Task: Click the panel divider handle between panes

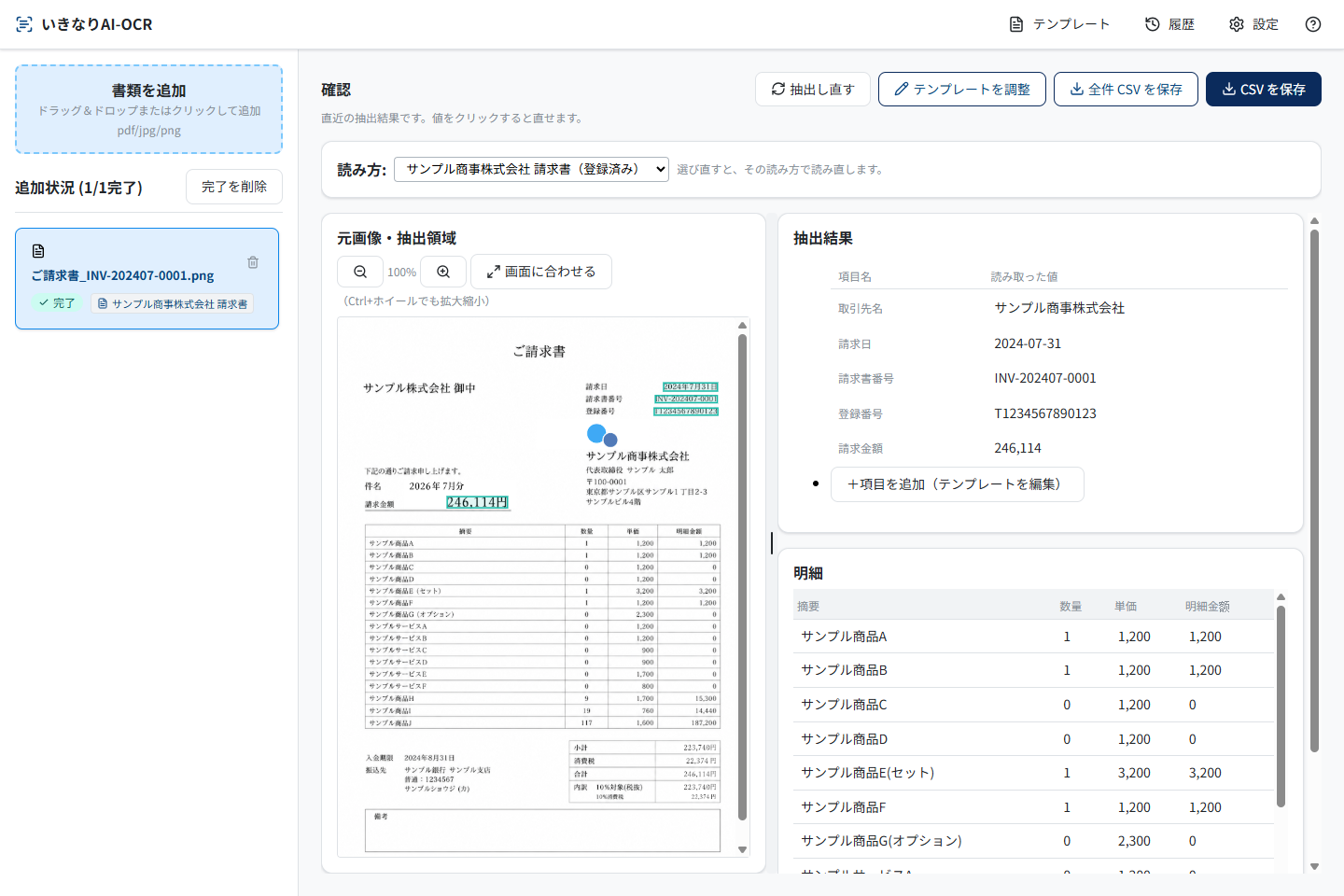Action: pos(772,543)
